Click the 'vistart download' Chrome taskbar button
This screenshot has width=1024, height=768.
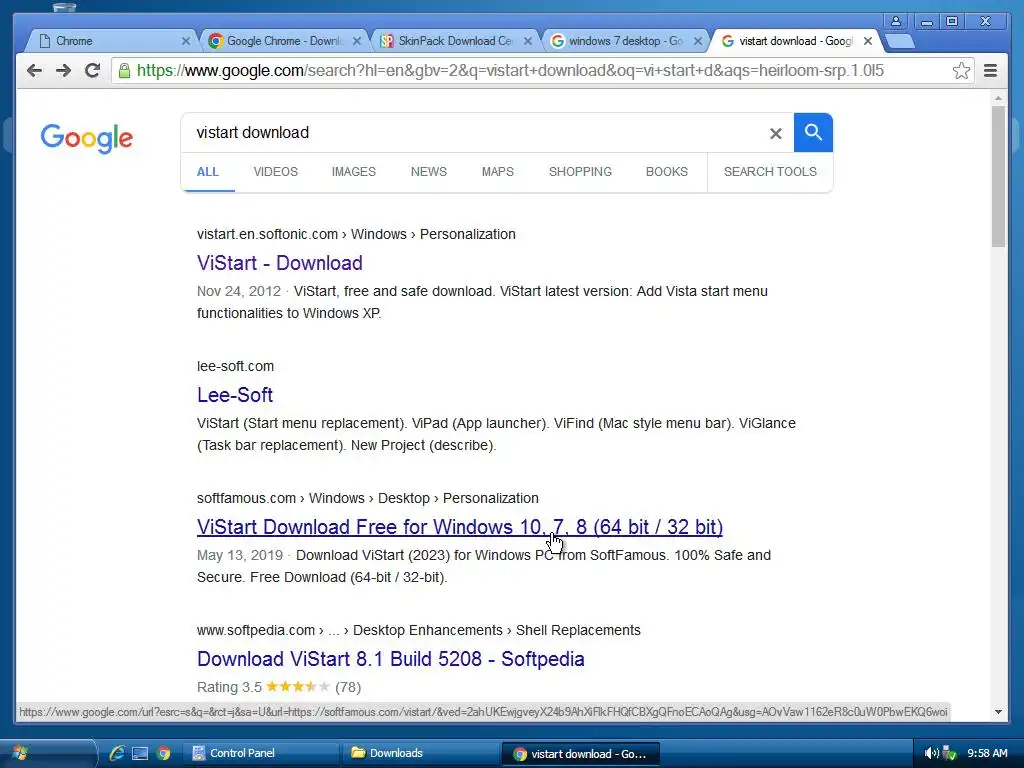pyautogui.click(x=581, y=754)
